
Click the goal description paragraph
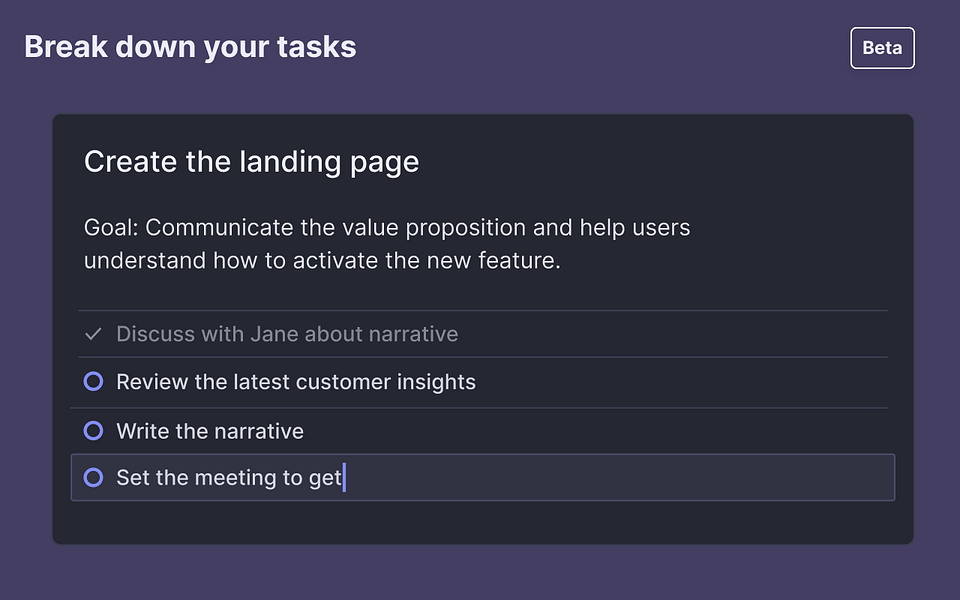pyautogui.click(x=387, y=243)
